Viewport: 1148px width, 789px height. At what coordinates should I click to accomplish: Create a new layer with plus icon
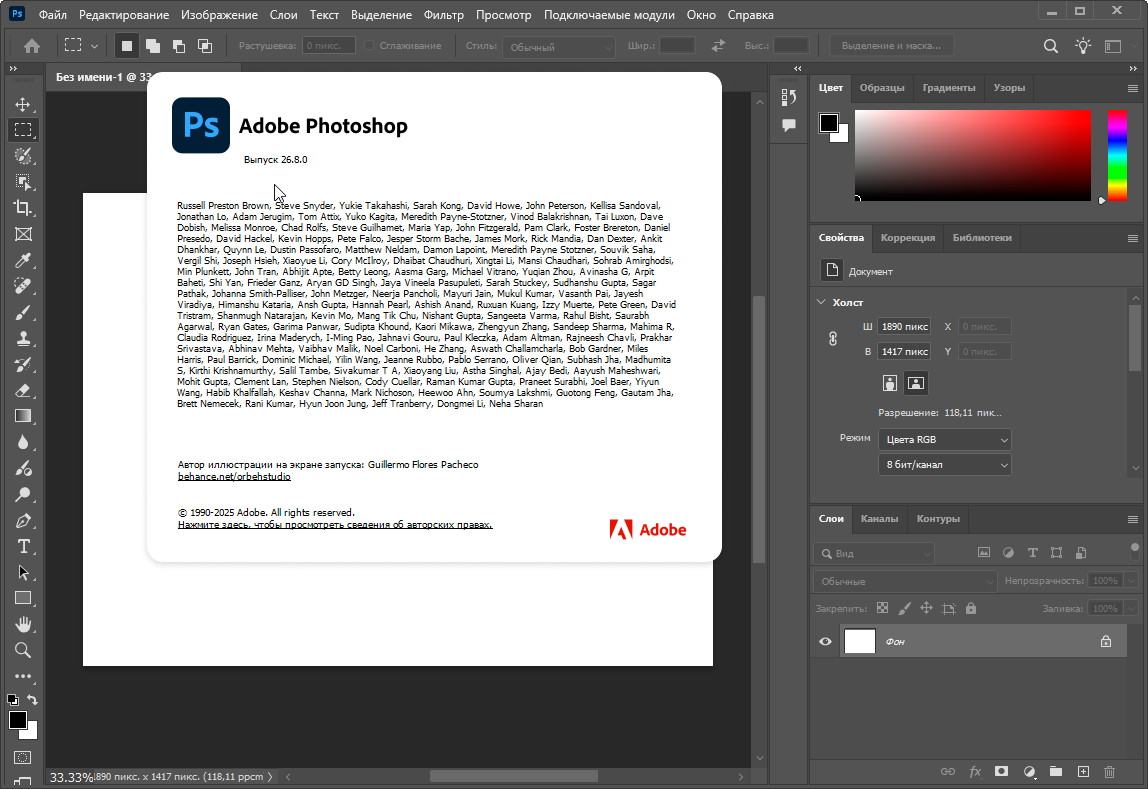pos(1084,771)
